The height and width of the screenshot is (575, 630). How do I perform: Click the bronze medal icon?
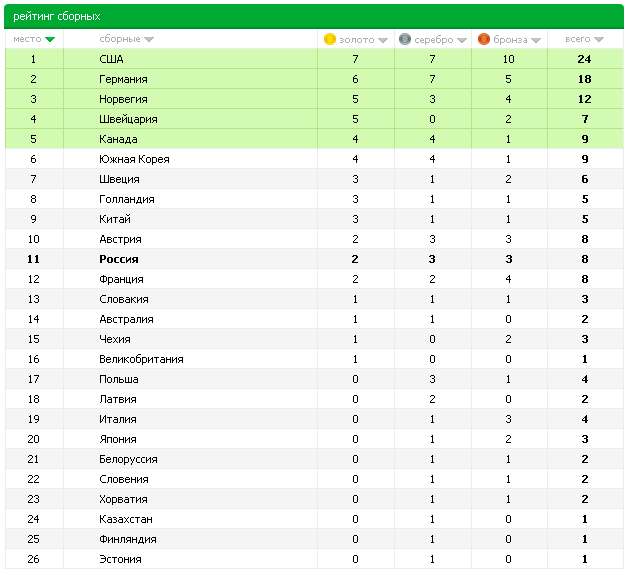click(484, 39)
